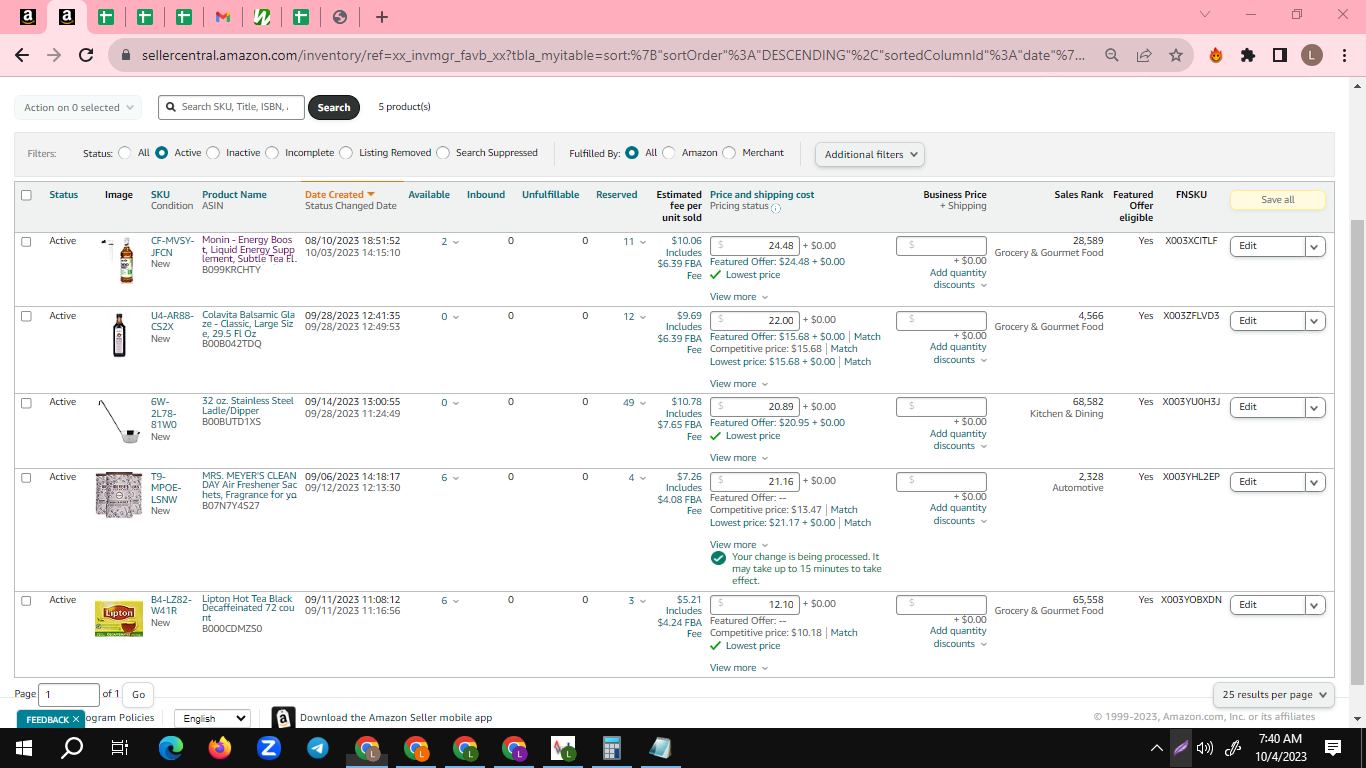Open the Chrome three-dot menu
The width and height of the screenshot is (1366, 768).
click(x=1344, y=55)
